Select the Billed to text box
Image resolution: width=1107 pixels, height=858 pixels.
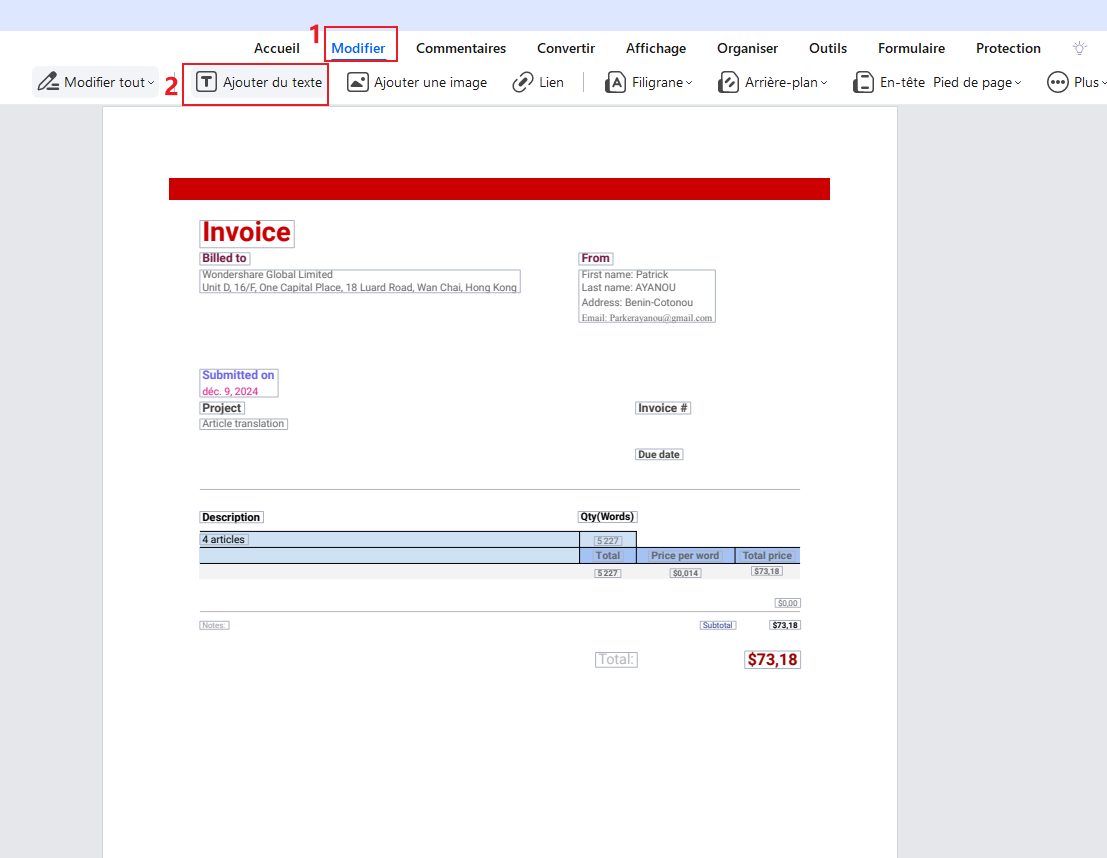[225, 258]
